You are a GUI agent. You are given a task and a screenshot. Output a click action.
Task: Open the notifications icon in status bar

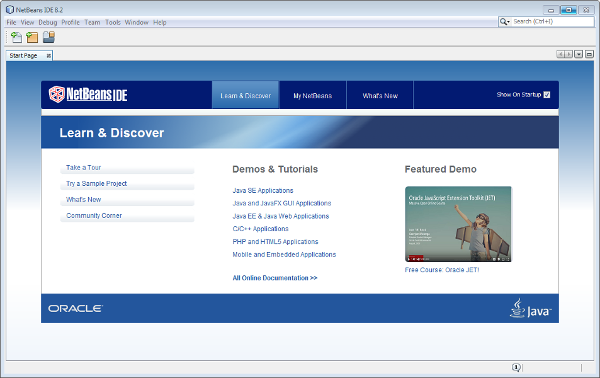[516, 367]
